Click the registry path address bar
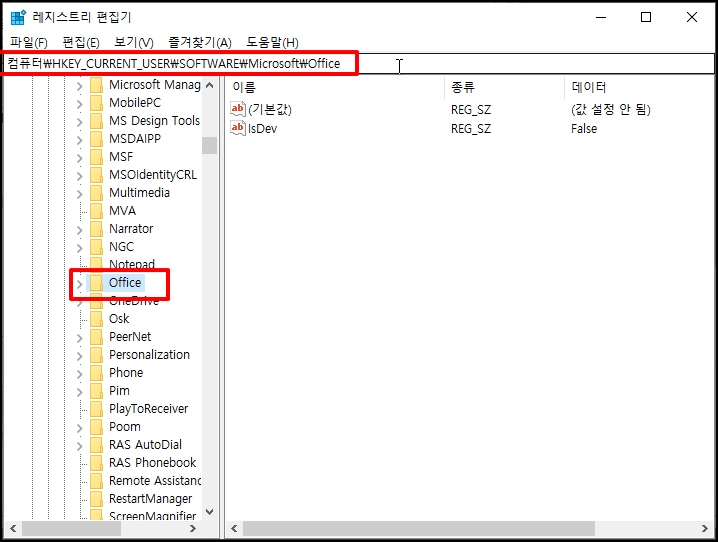718x542 pixels. point(359,64)
